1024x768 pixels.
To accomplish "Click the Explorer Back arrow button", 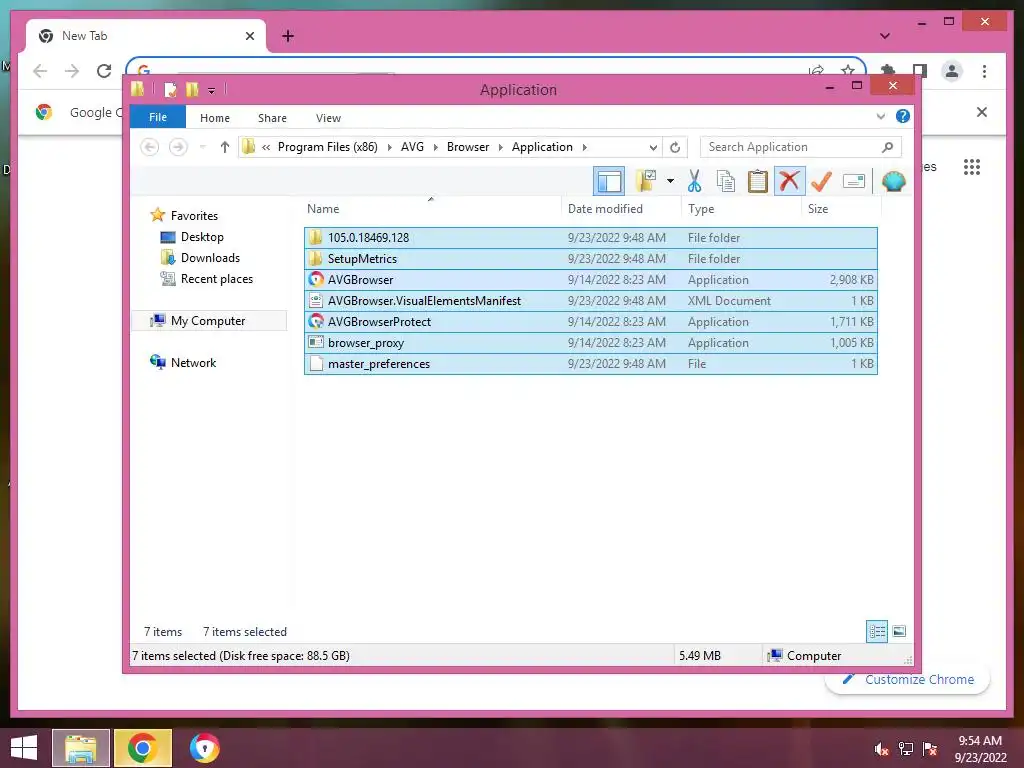I will pos(150,147).
